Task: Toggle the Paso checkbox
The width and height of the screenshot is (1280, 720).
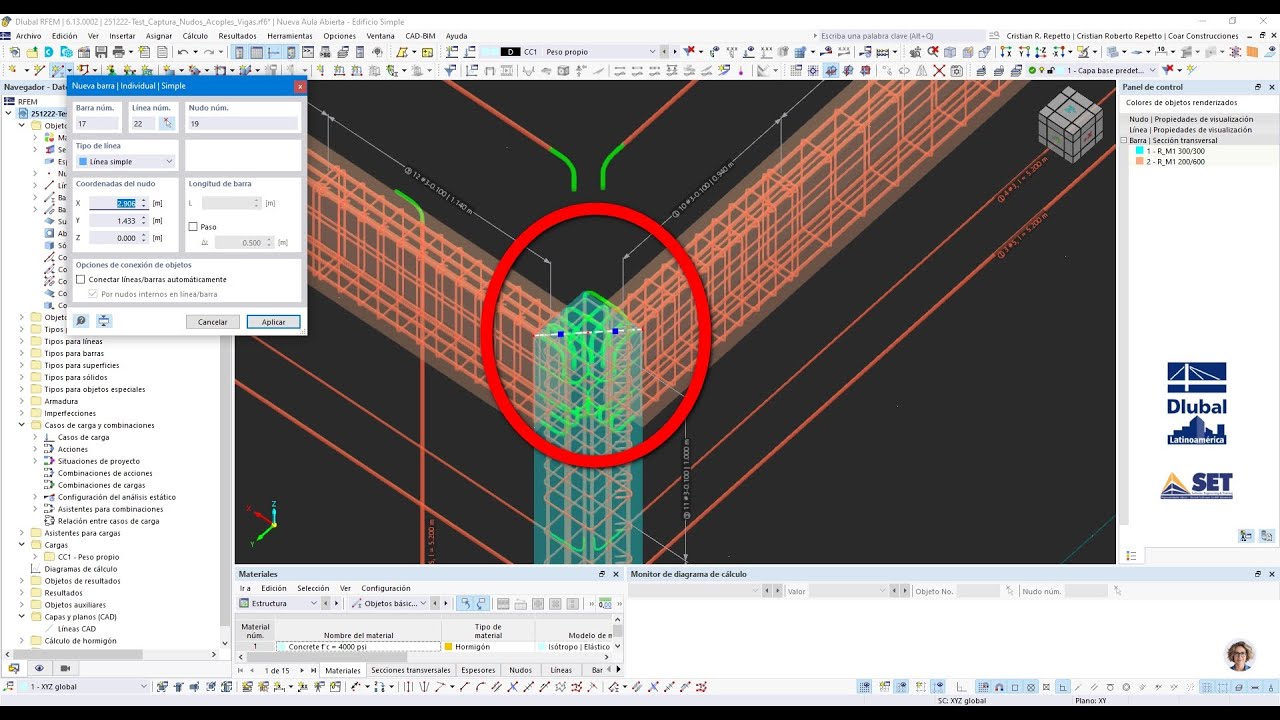Action: 193,226
